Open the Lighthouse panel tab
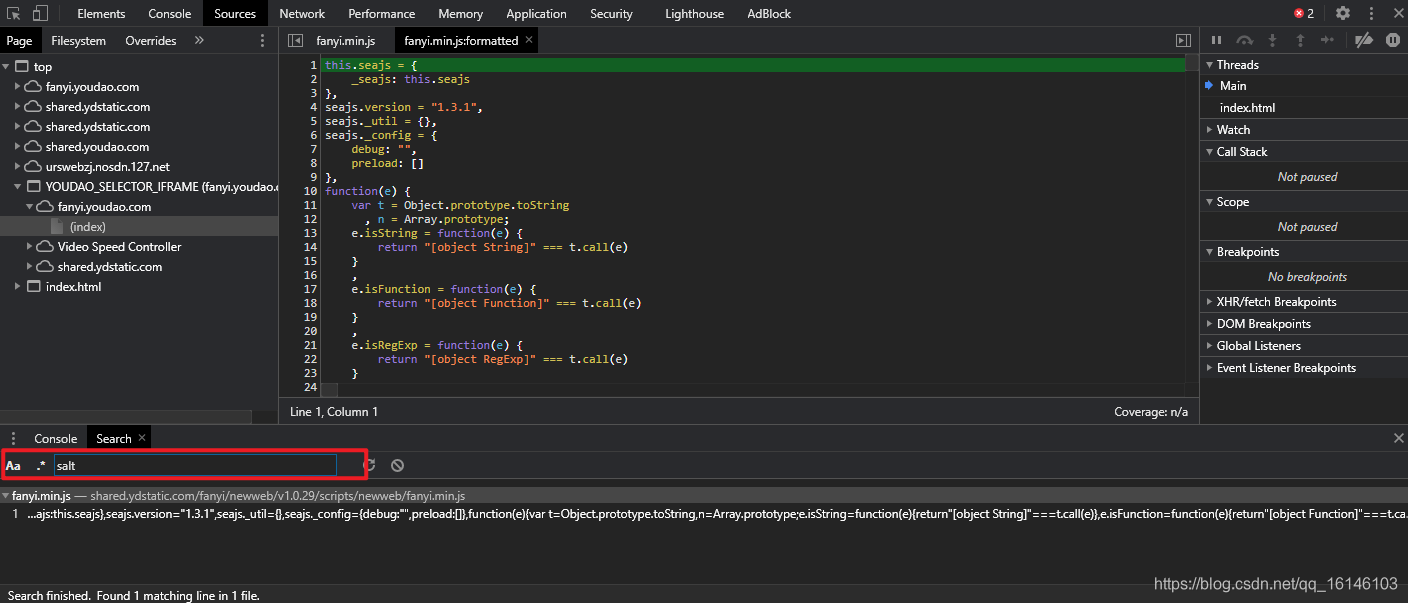The image size is (1408, 603). 695,13
